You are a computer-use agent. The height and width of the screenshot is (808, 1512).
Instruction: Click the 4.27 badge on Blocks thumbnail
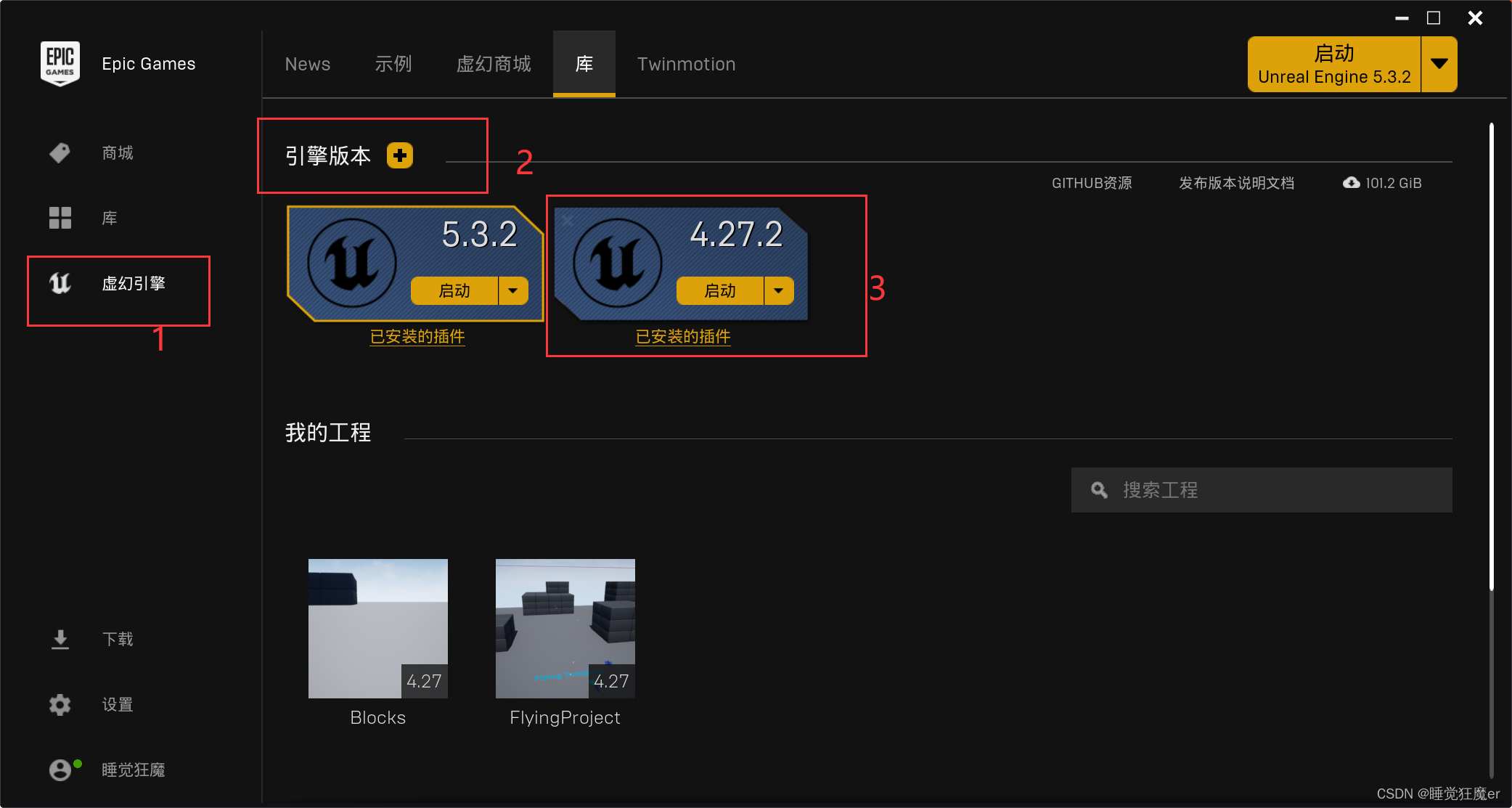click(425, 681)
